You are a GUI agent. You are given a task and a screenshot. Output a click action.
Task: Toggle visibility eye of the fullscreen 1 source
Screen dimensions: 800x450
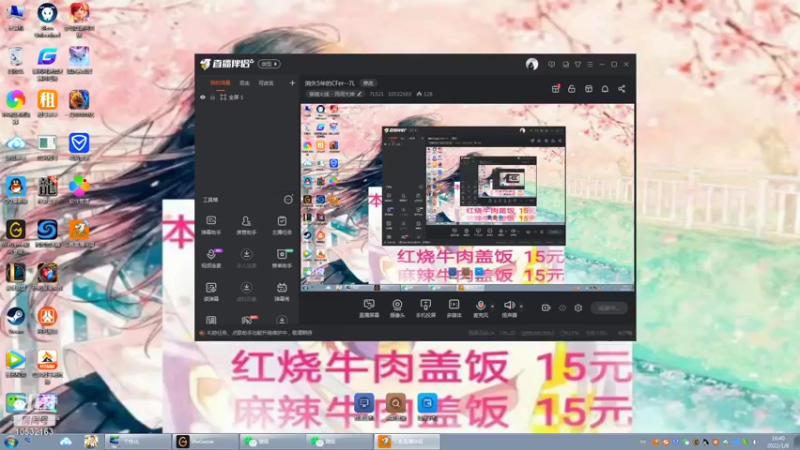203,97
